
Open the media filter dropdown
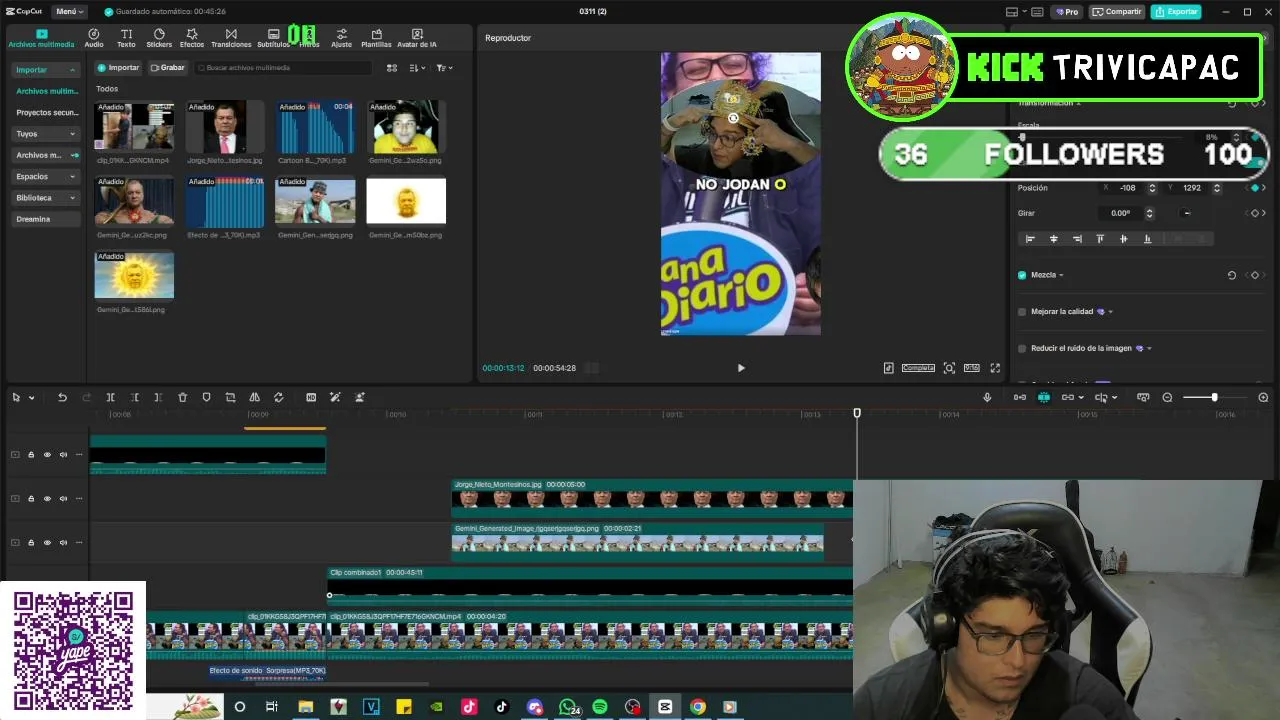pos(444,68)
